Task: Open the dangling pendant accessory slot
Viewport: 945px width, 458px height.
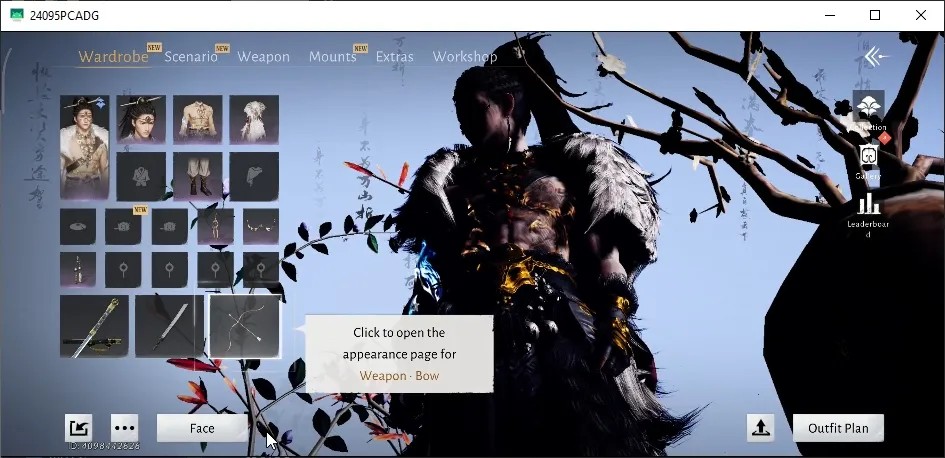Action: pyautogui.click(x=215, y=227)
